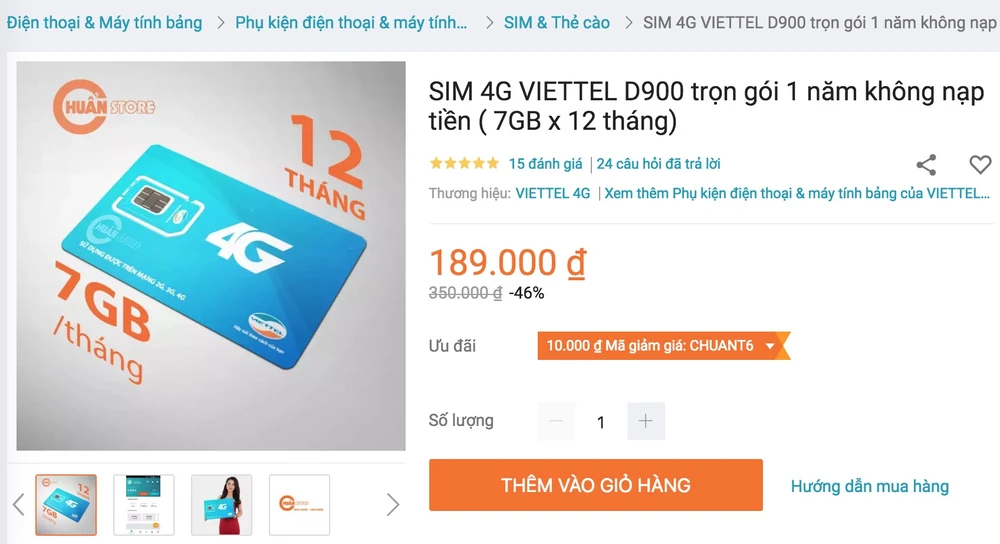The width and height of the screenshot is (1000, 544).
Task: Add product to wishlist heart icon
Action: pos(980,165)
